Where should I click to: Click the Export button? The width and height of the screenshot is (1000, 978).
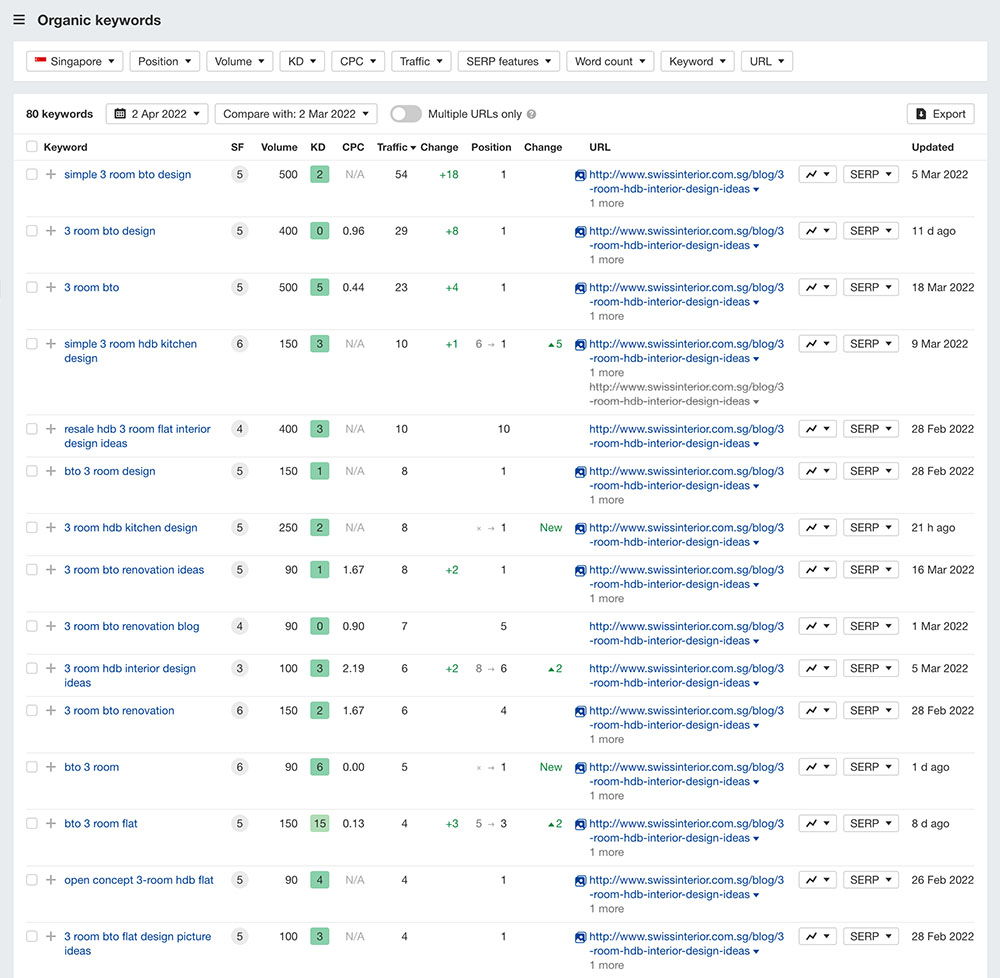coord(940,114)
